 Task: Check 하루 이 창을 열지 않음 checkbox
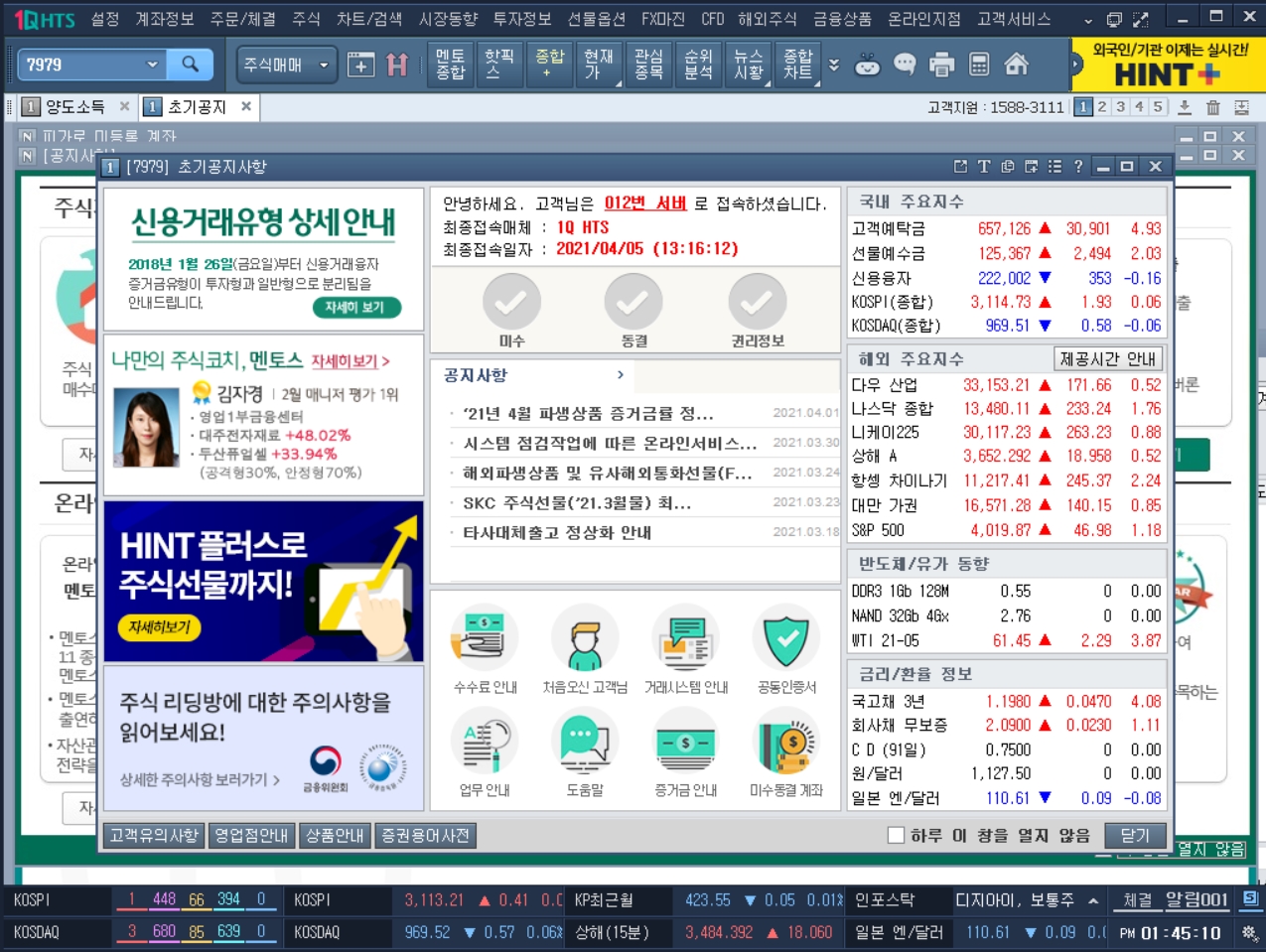(x=896, y=836)
